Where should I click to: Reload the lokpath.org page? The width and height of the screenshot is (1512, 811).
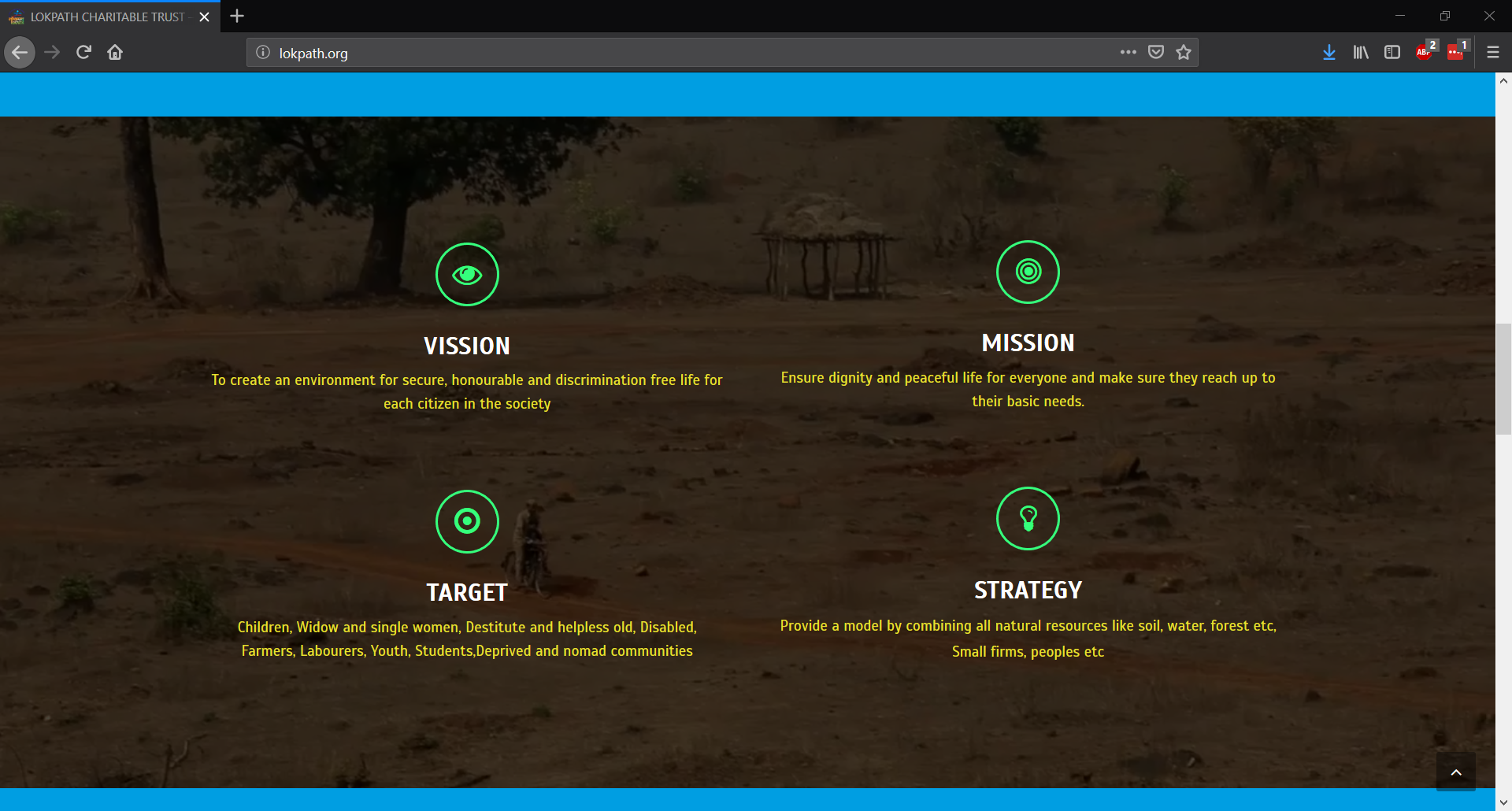(x=83, y=52)
